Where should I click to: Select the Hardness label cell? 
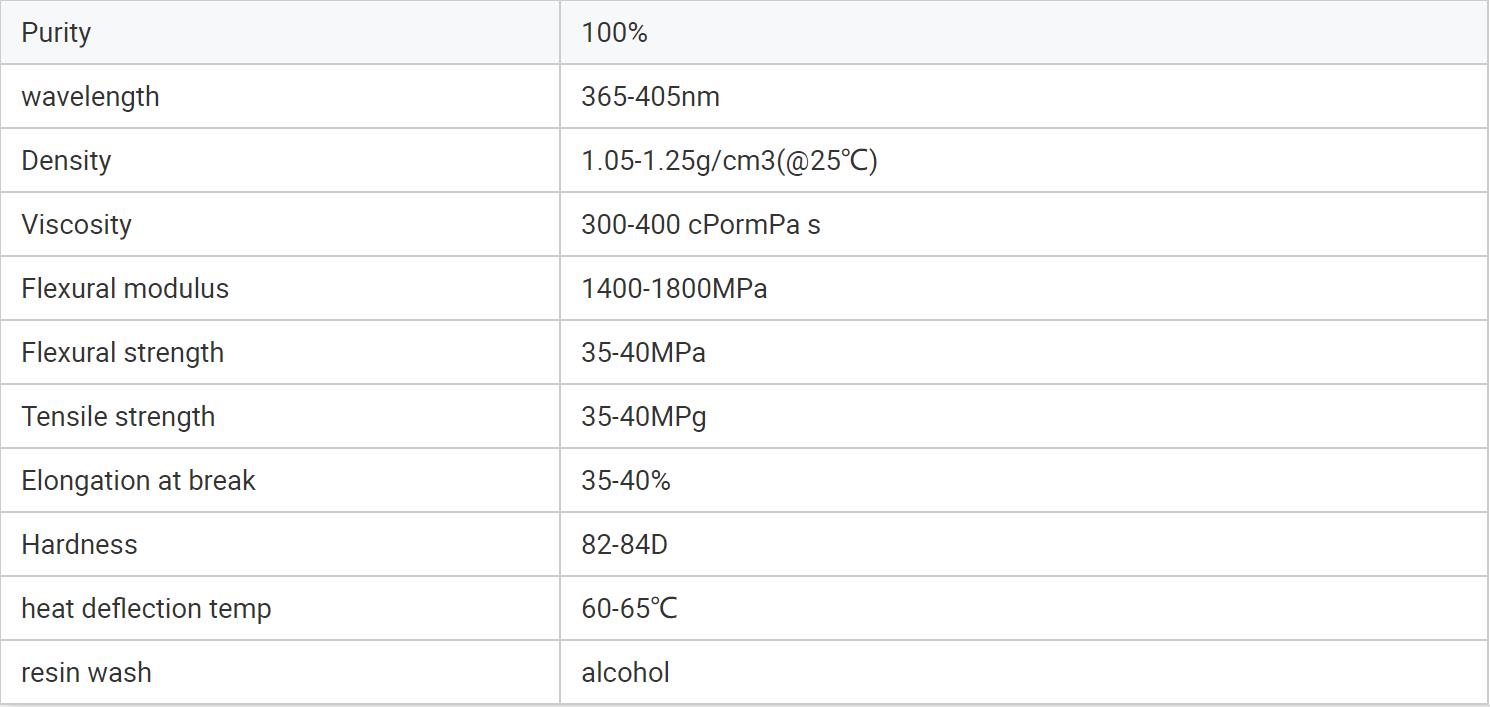point(79,545)
